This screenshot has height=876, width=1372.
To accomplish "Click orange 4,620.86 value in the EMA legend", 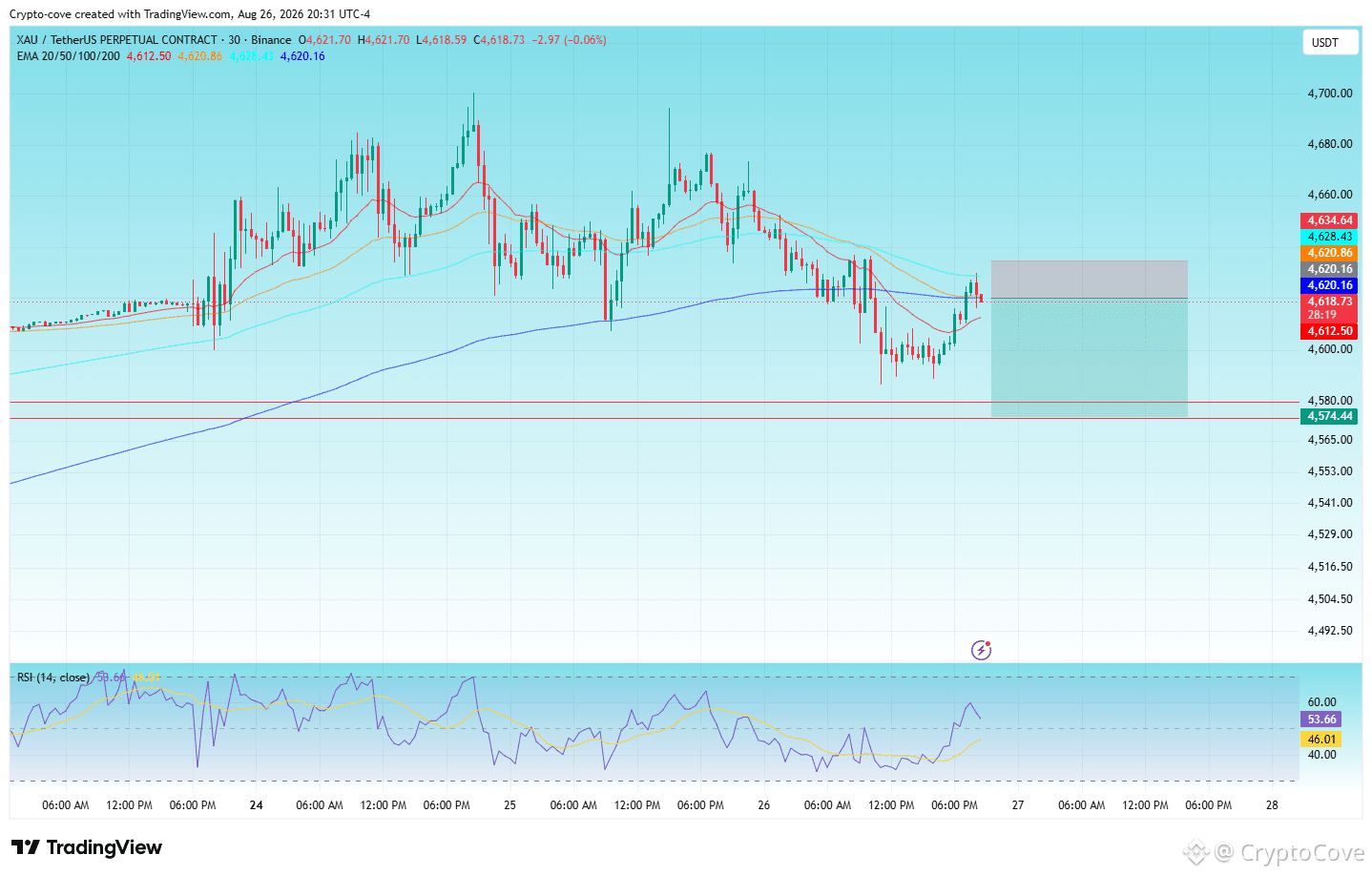I will pyautogui.click(x=200, y=56).
